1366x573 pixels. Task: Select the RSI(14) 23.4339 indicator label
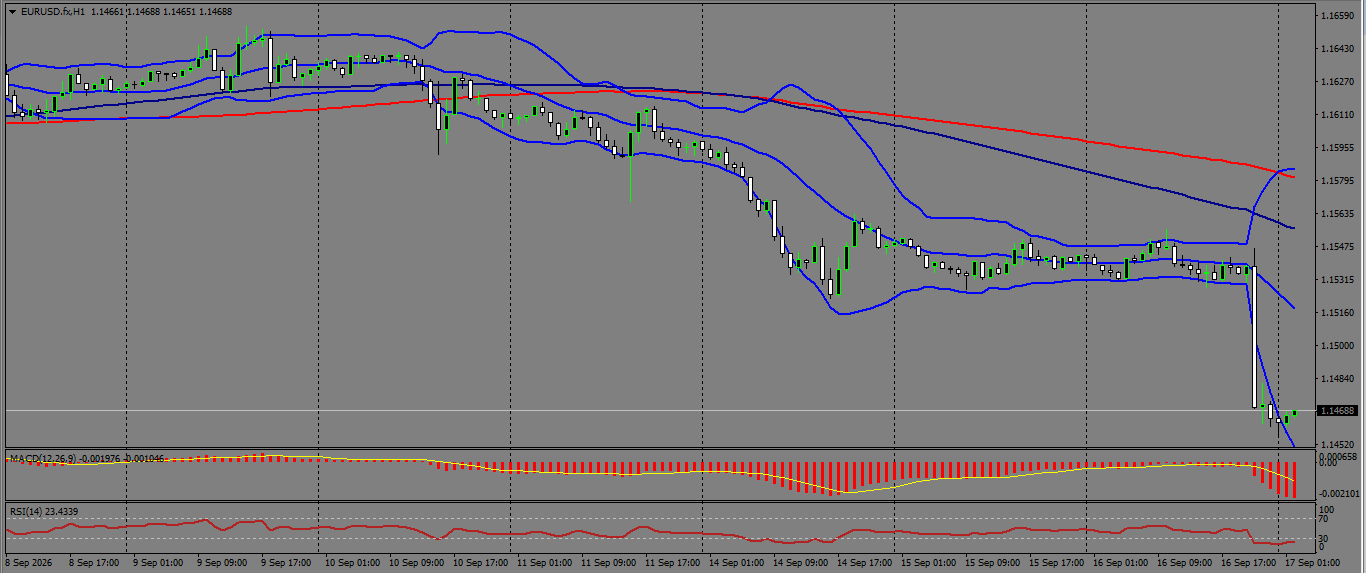(44, 511)
